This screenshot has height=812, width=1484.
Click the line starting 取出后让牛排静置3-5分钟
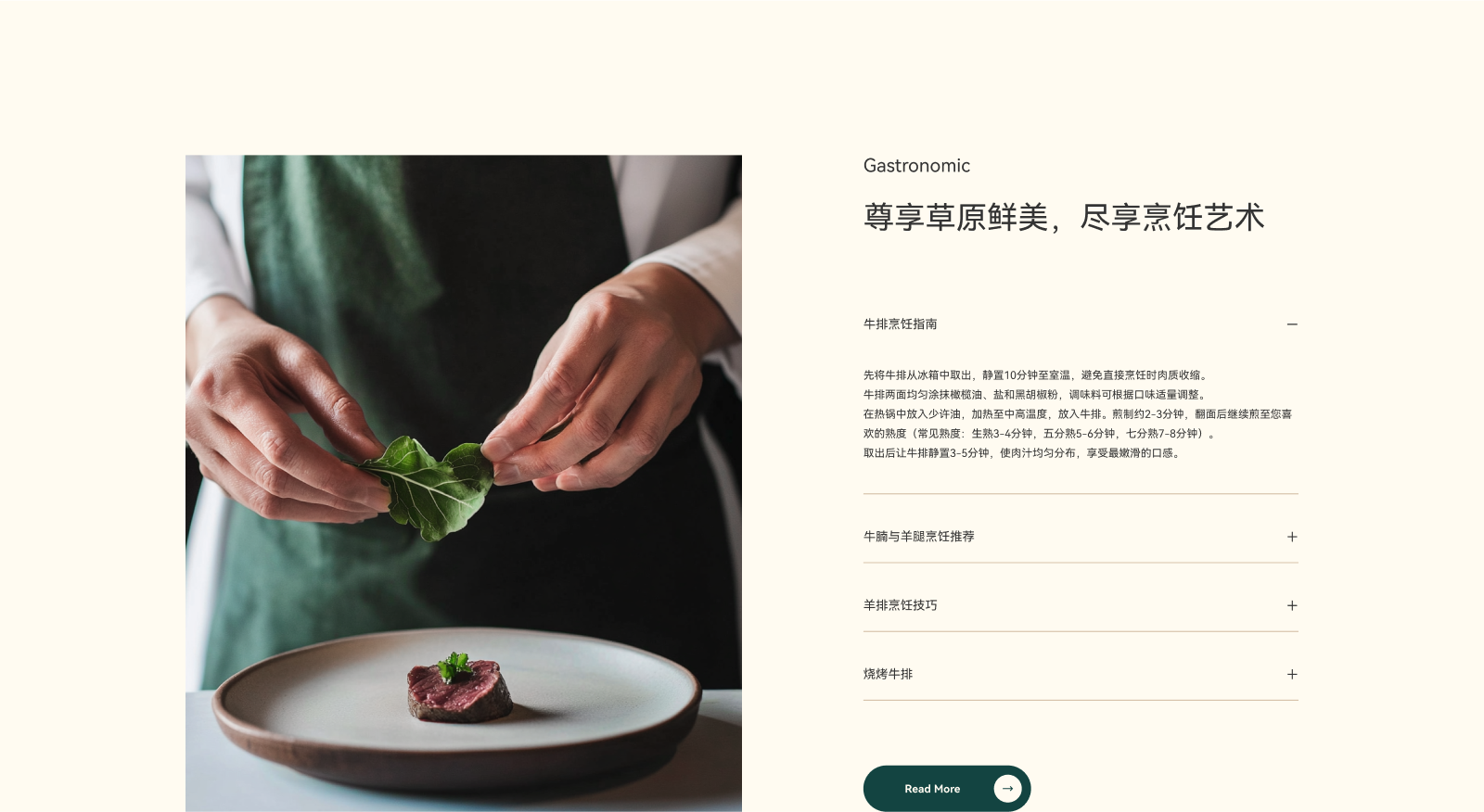(x=1024, y=453)
